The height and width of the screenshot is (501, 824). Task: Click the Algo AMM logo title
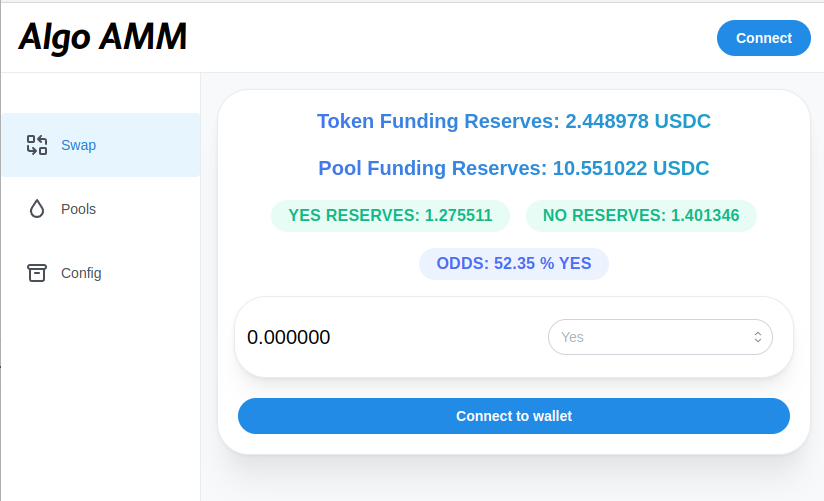coord(103,37)
